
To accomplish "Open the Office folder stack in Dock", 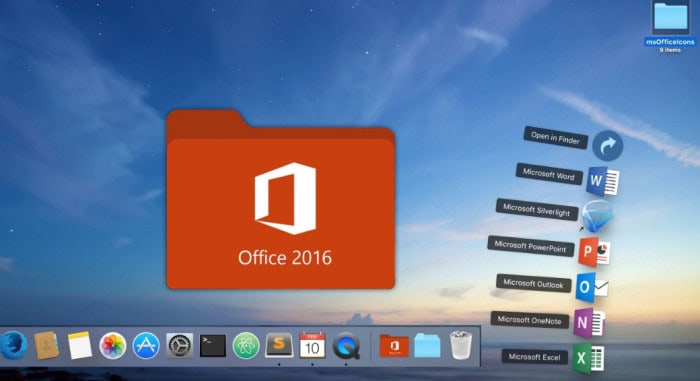I will [394, 346].
